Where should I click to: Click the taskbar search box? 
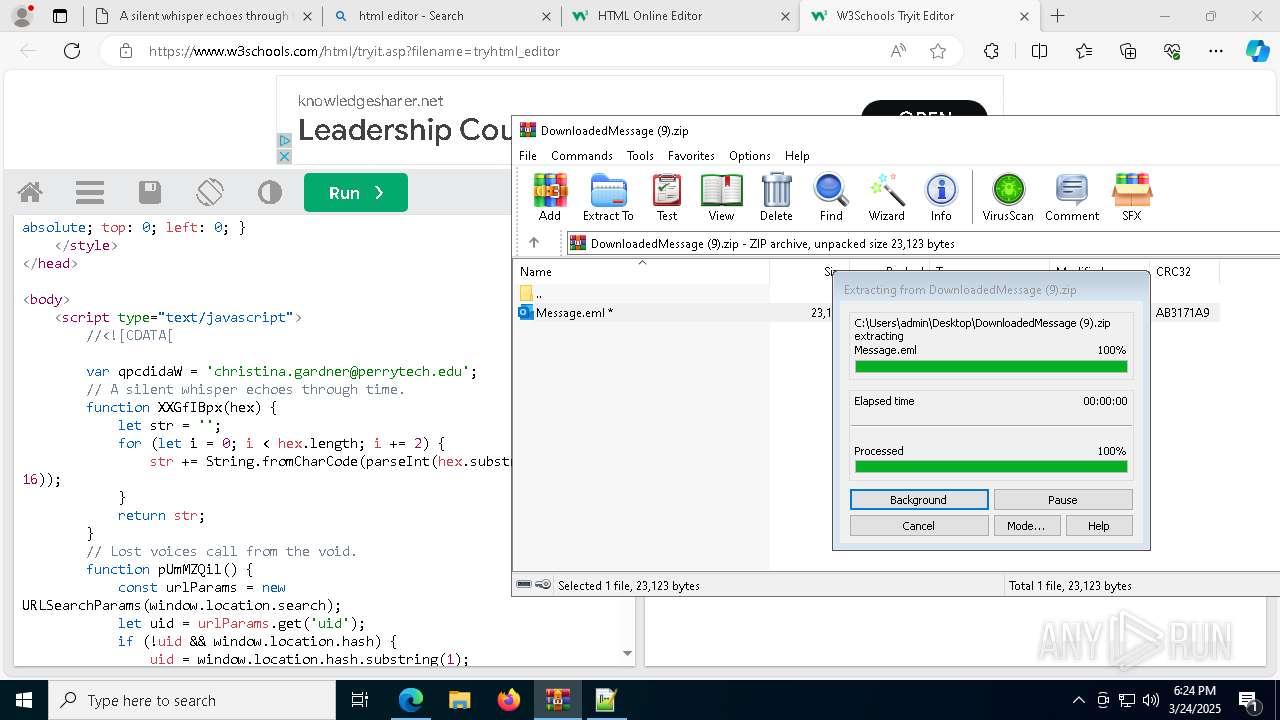pyautogui.click(x=192, y=700)
